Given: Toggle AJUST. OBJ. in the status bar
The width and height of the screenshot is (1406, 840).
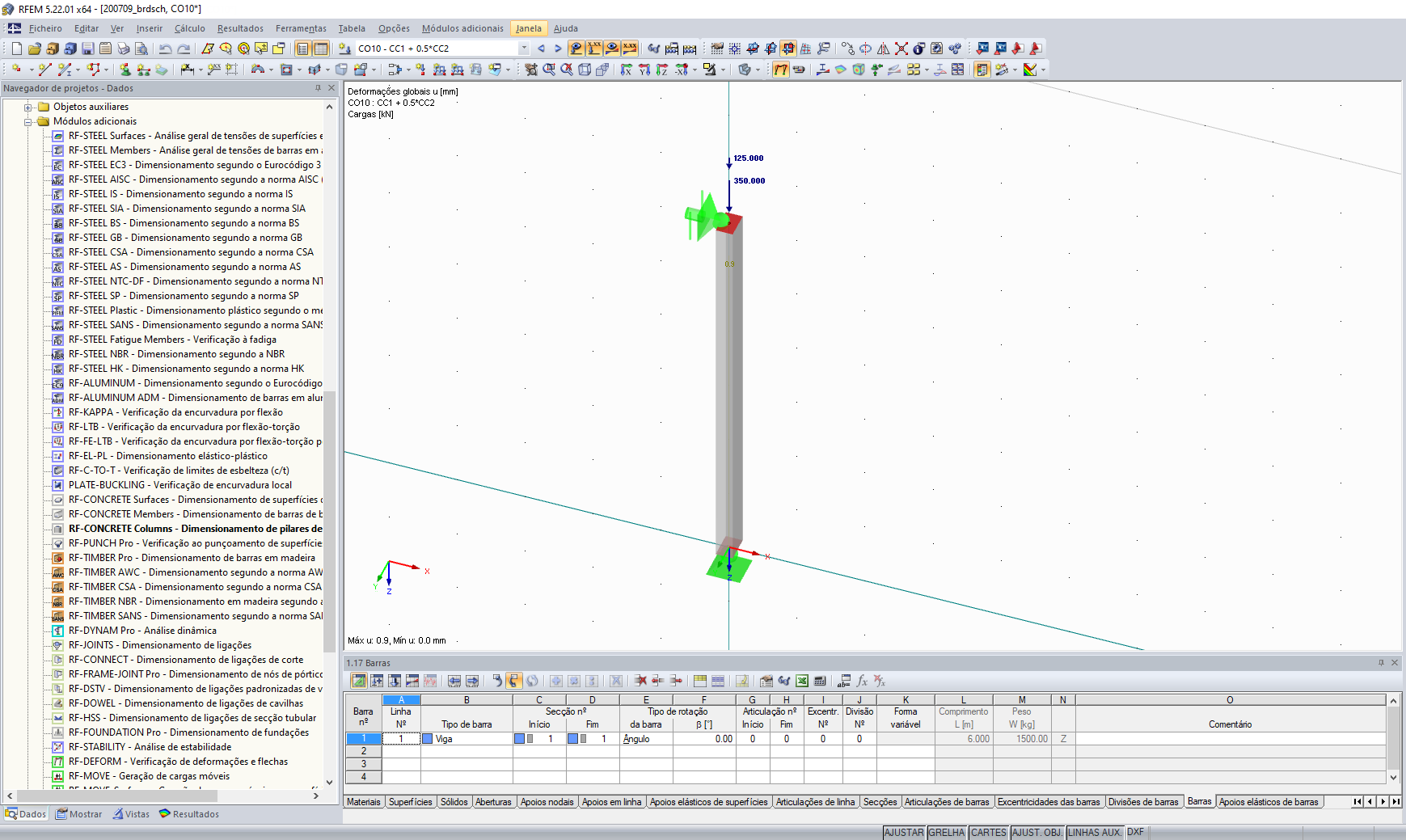Looking at the screenshot, I should [1037, 833].
